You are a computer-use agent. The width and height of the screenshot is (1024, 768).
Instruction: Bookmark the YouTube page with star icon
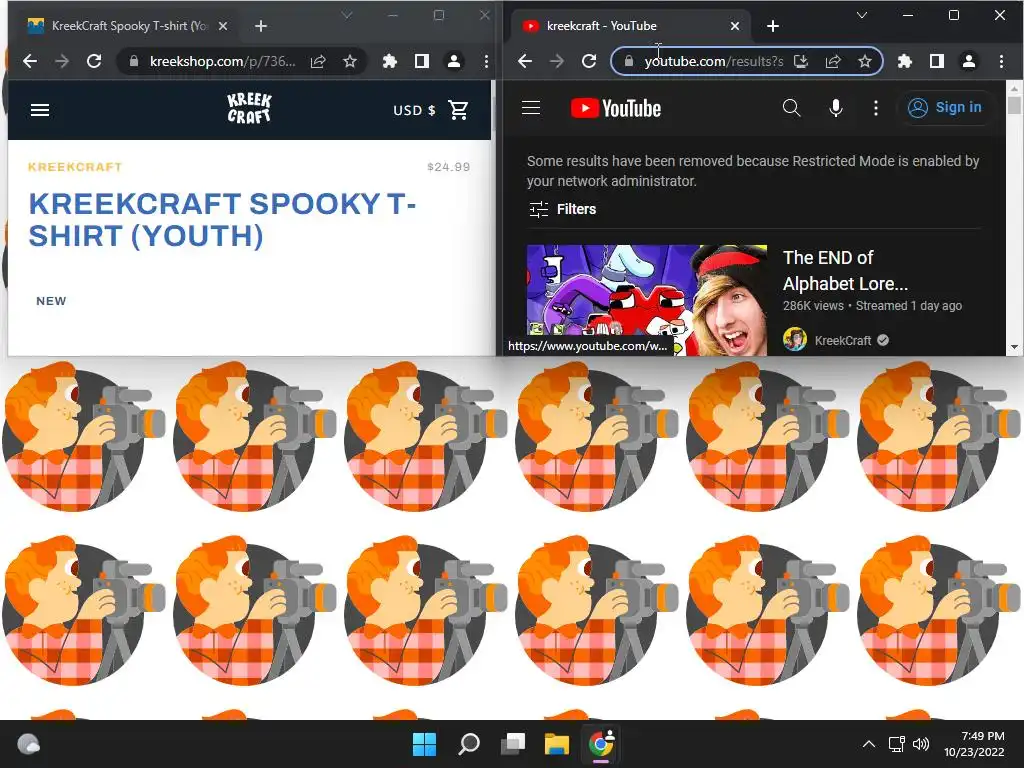(865, 61)
